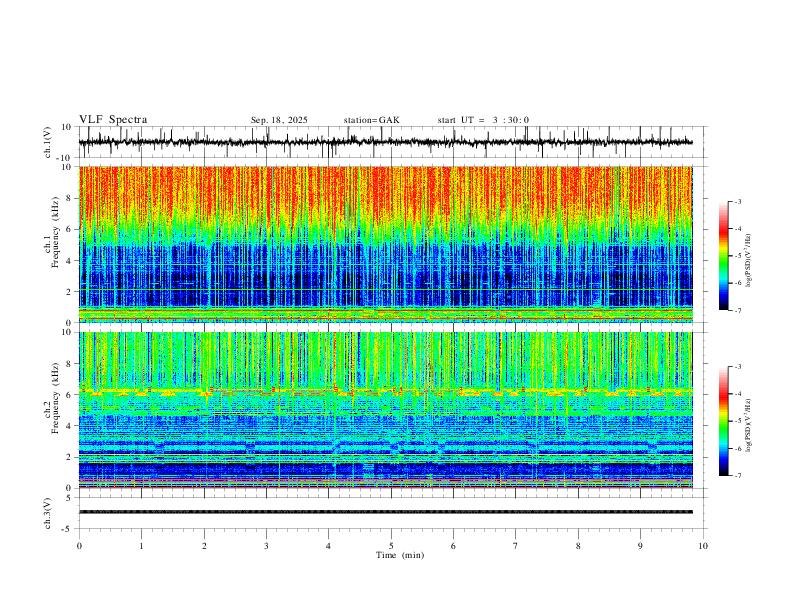Click the ch.2 spectrogram color bar
This screenshot has height=612, width=792.
pyautogui.click(x=723, y=421)
